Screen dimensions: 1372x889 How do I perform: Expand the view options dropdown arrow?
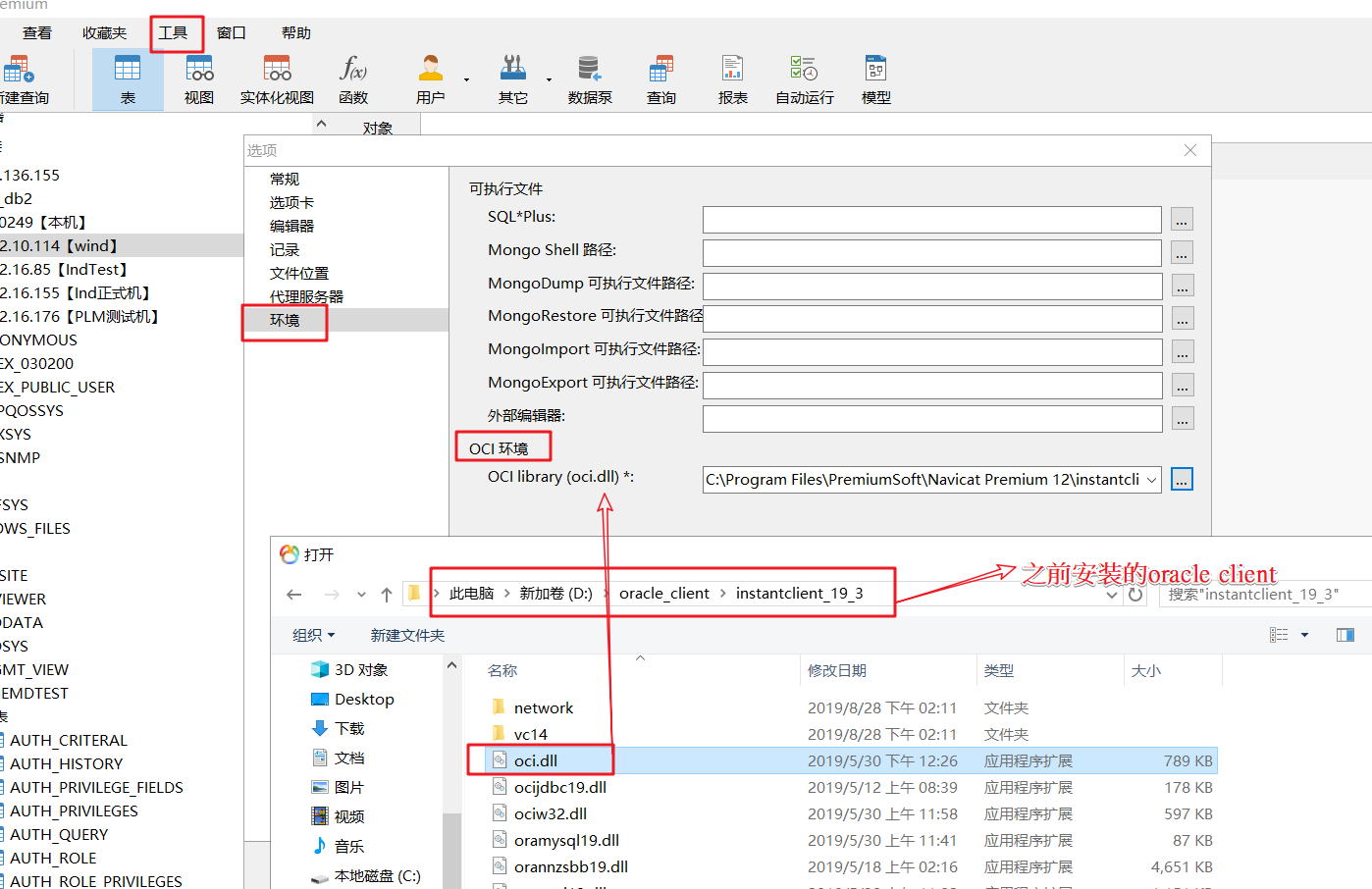pyautogui.click(x=1304, y=635)
